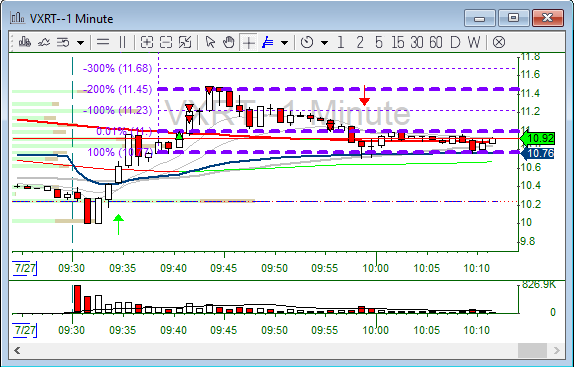
Task: Click the 7/27 date label on volume axis
Action: tap(25, 330)
